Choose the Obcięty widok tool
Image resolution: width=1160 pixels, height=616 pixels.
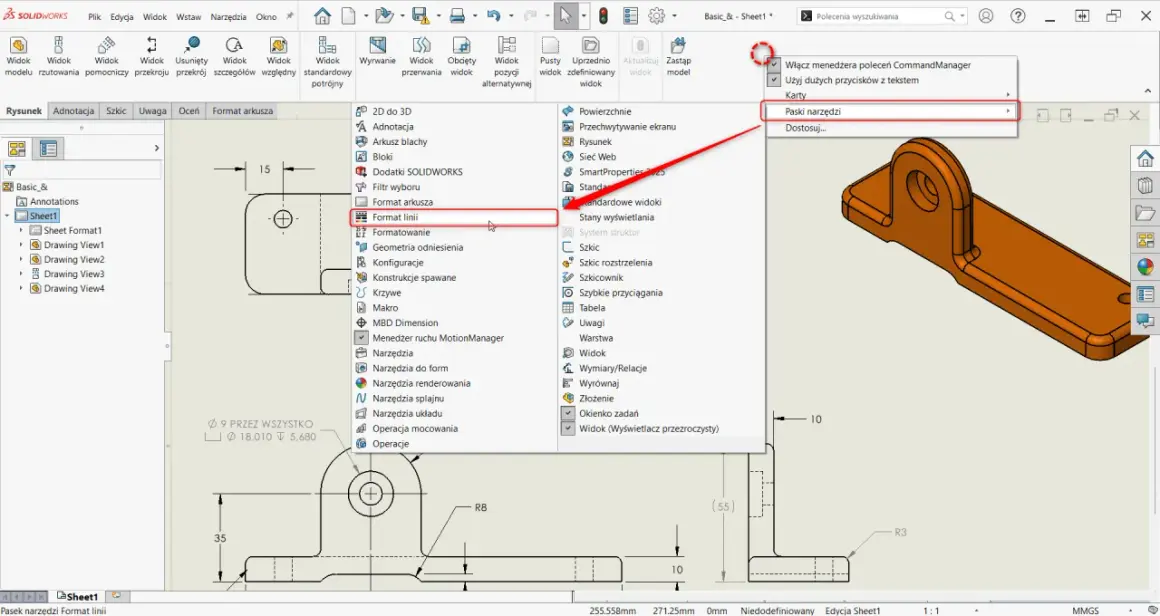point(461,56)
